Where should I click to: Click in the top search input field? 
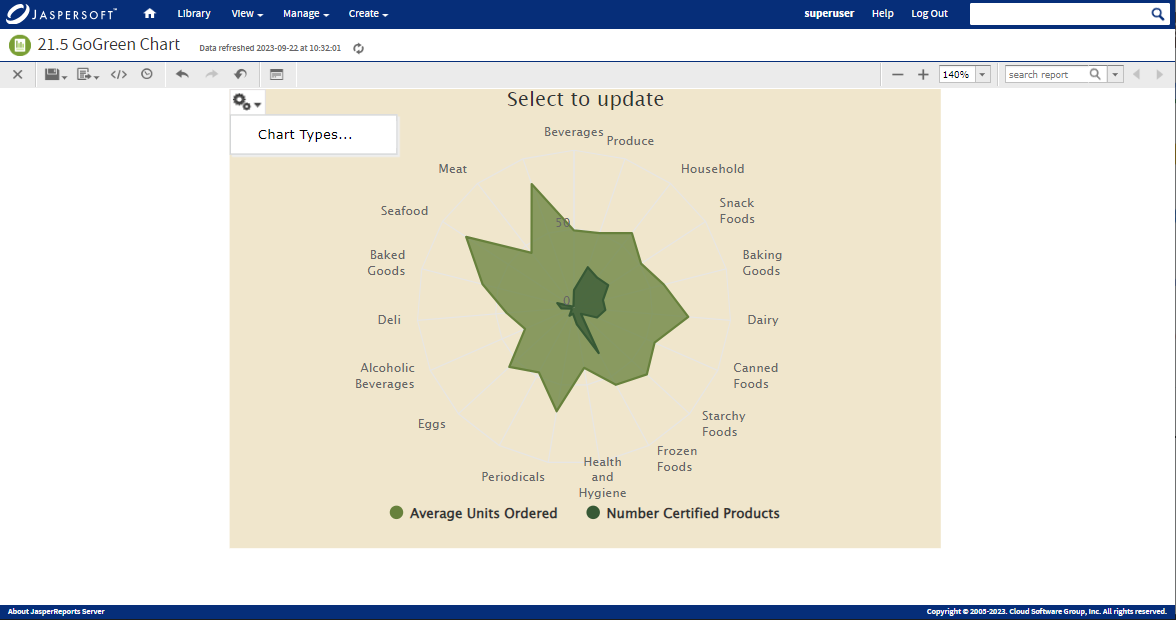click(x=1059, y=13)
